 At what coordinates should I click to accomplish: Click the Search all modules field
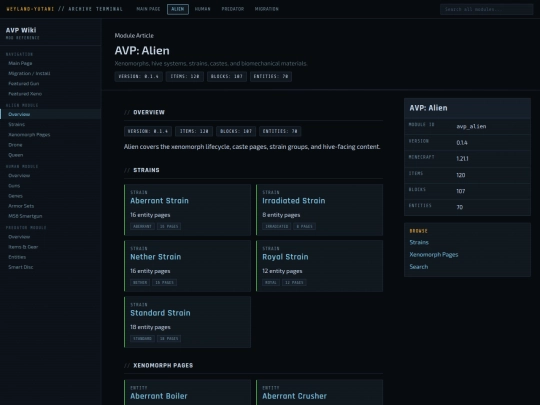486,9
